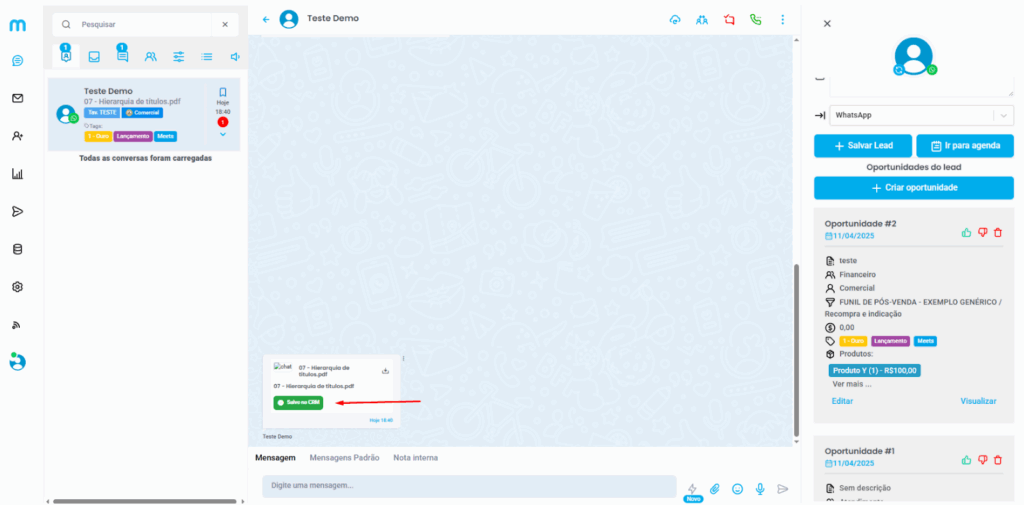This screenshot has height=505, width=1024.
Task: Open the email envelope sidebar icon
Action: click(17, 98)
